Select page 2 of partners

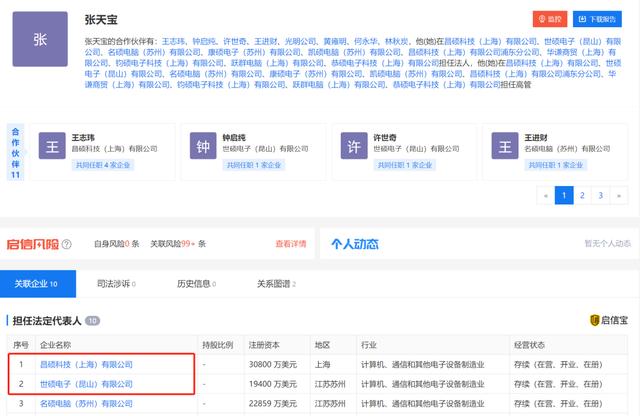tap(585, 196)
